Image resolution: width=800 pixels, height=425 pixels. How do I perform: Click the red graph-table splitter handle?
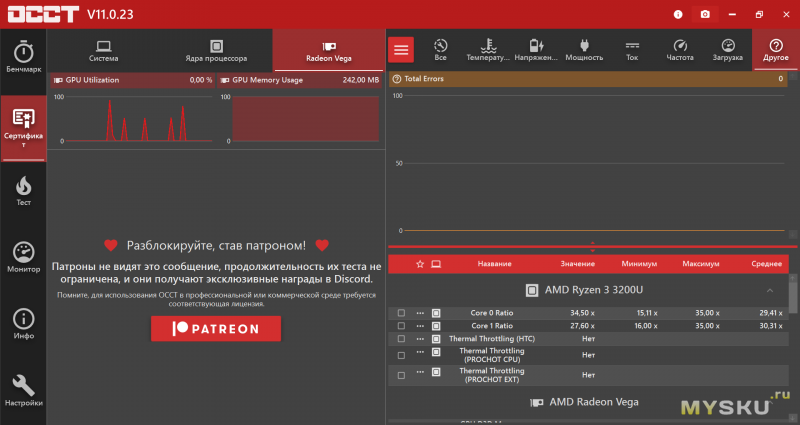coord(592,247)
